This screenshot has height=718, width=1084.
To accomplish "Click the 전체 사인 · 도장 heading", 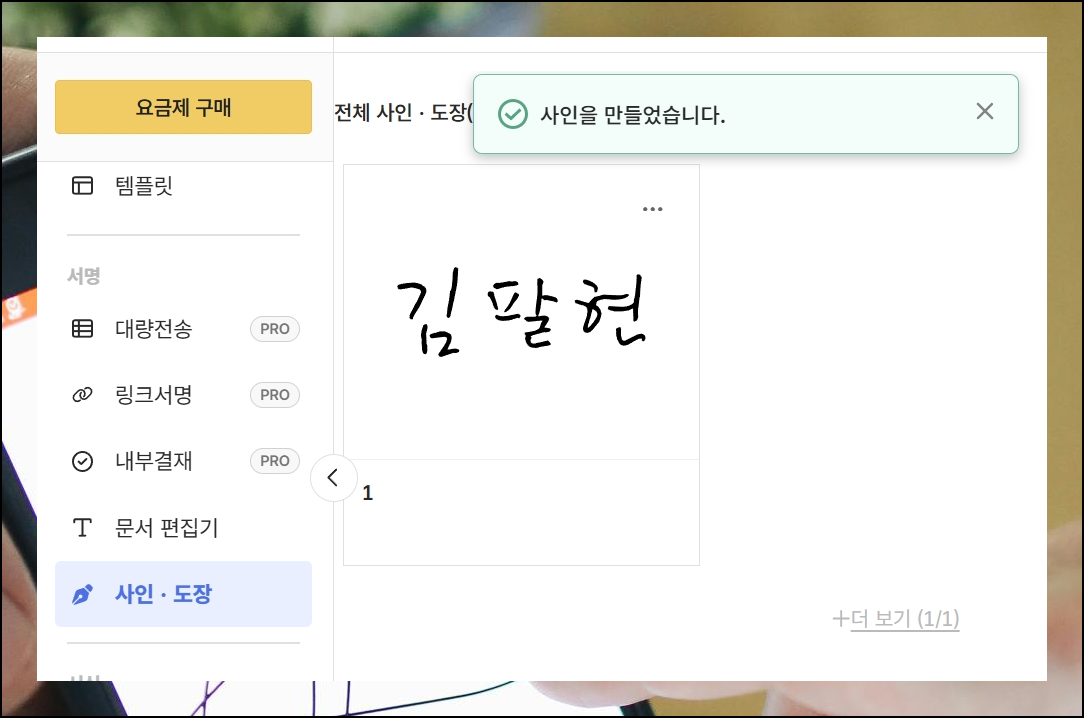I will tap(403, 113).
